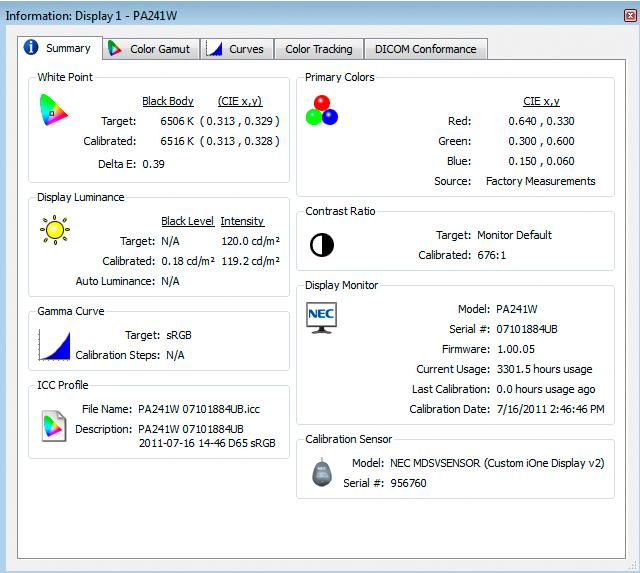Viewport: 640px width, 573px height.
Task: Click calibrated contrast ratio 676:1
Action: click(x=491, y=255)
